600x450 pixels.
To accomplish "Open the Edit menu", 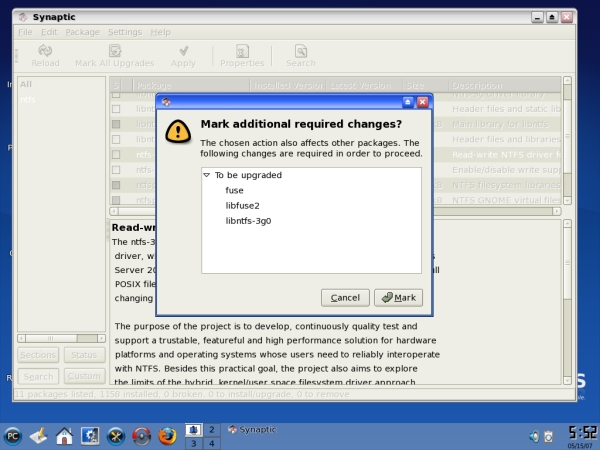I will [49, 32].
